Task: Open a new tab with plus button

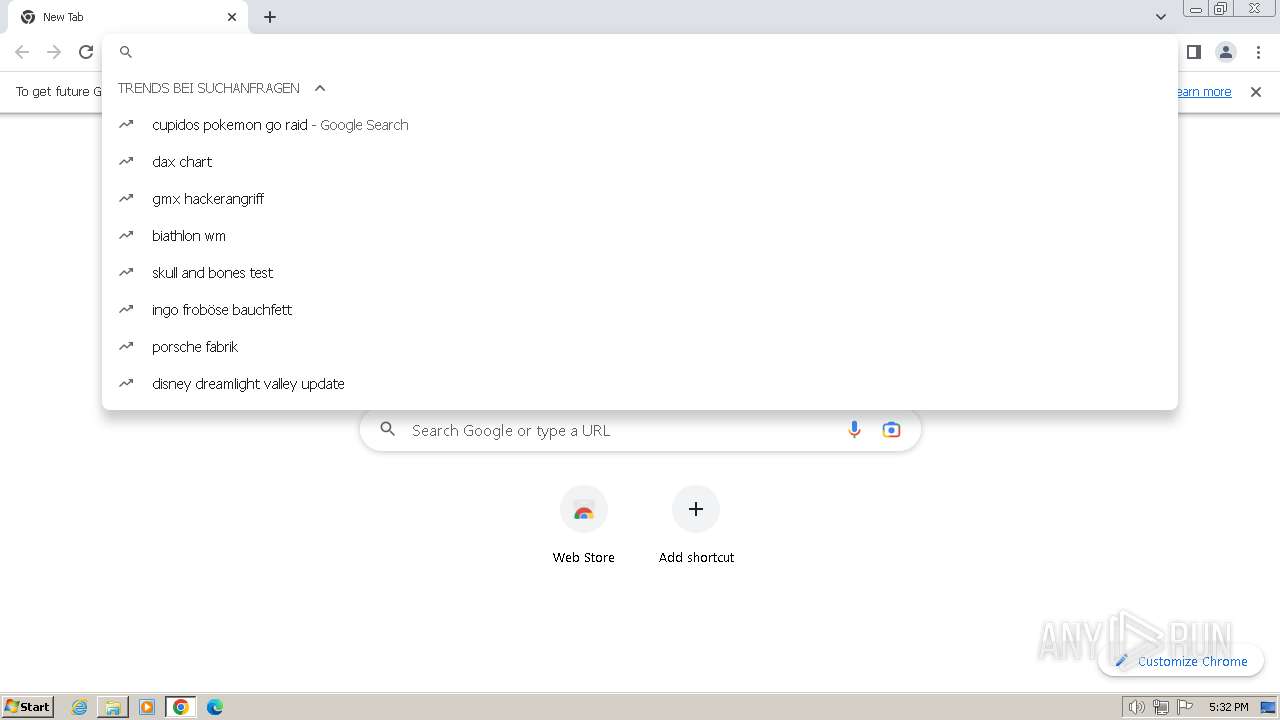Action: pos(270,17)
